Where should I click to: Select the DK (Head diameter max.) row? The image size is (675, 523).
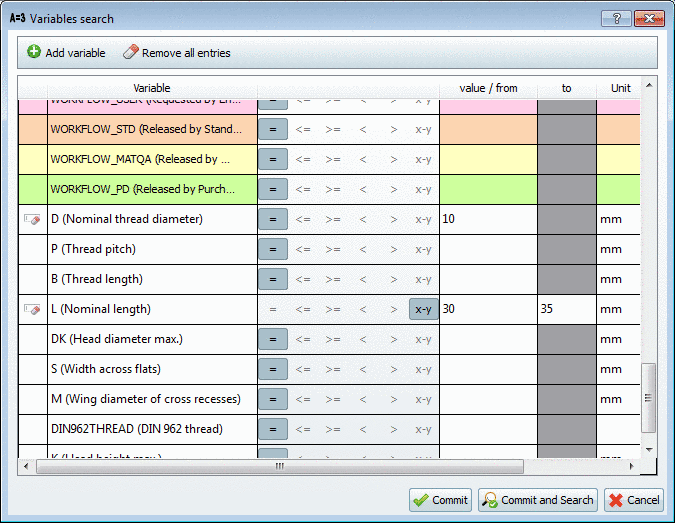point(152,339)
